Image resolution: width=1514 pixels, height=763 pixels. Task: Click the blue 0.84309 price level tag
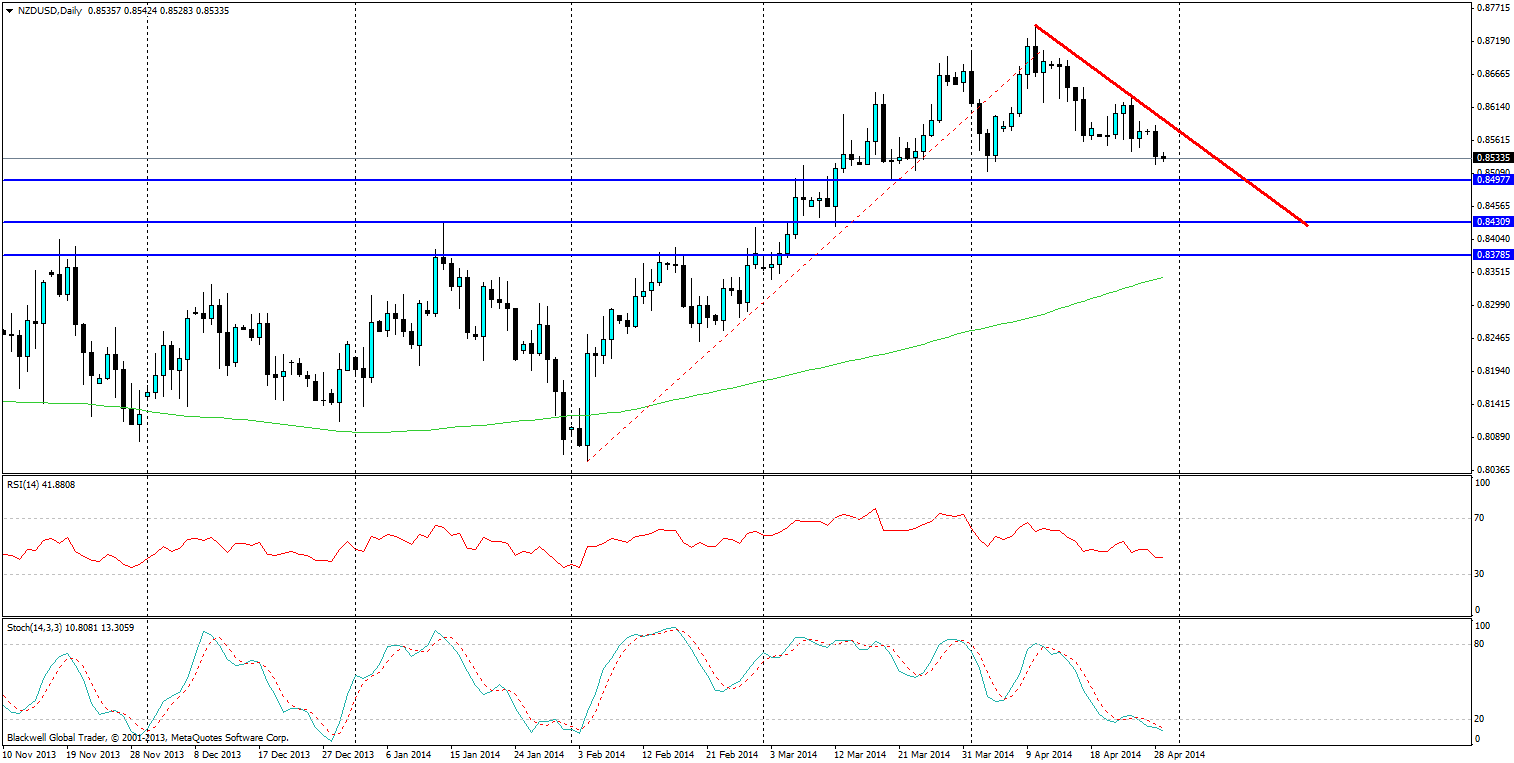[1493, 221]
